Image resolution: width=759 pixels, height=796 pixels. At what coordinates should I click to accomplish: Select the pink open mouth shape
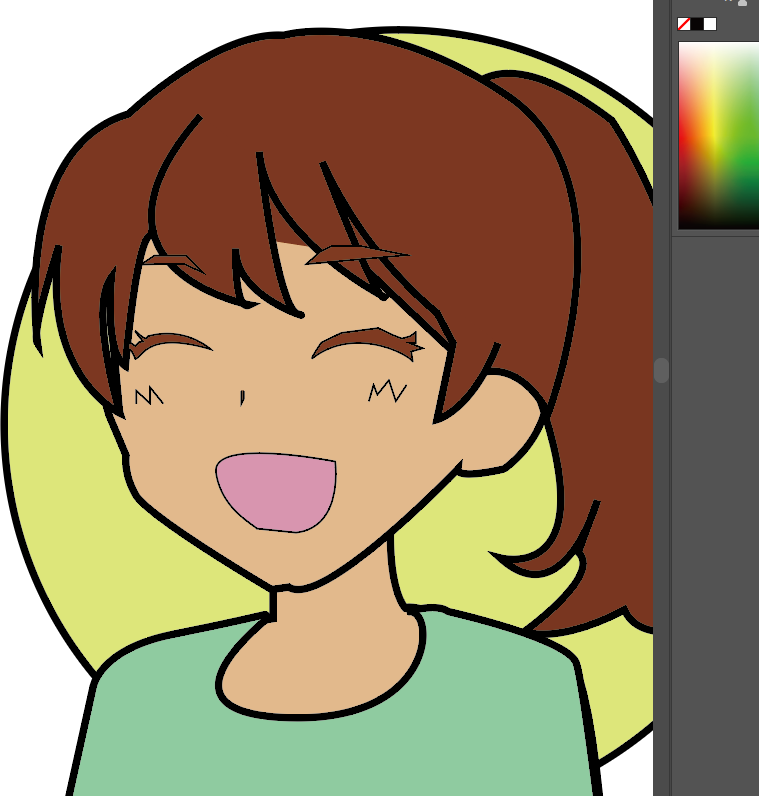click(x=277, y=490)
